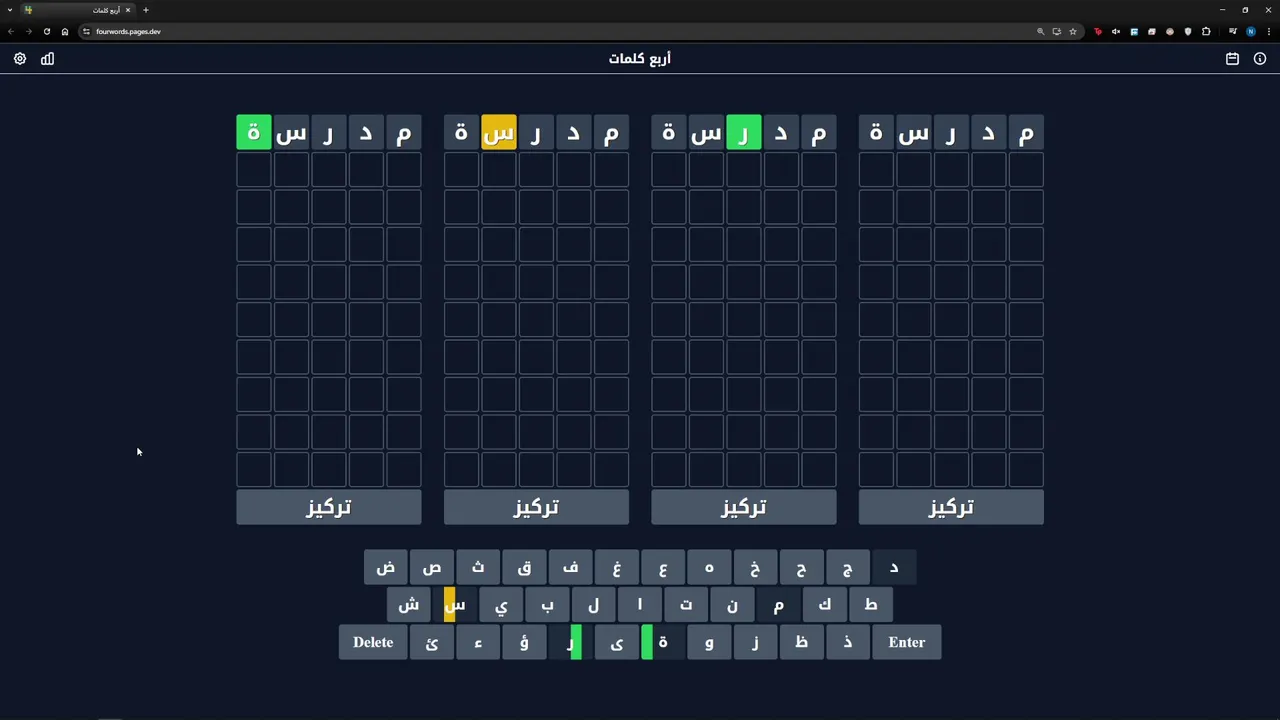Tap the ك key
The image size is (1280, 720).
coord(825,605)
